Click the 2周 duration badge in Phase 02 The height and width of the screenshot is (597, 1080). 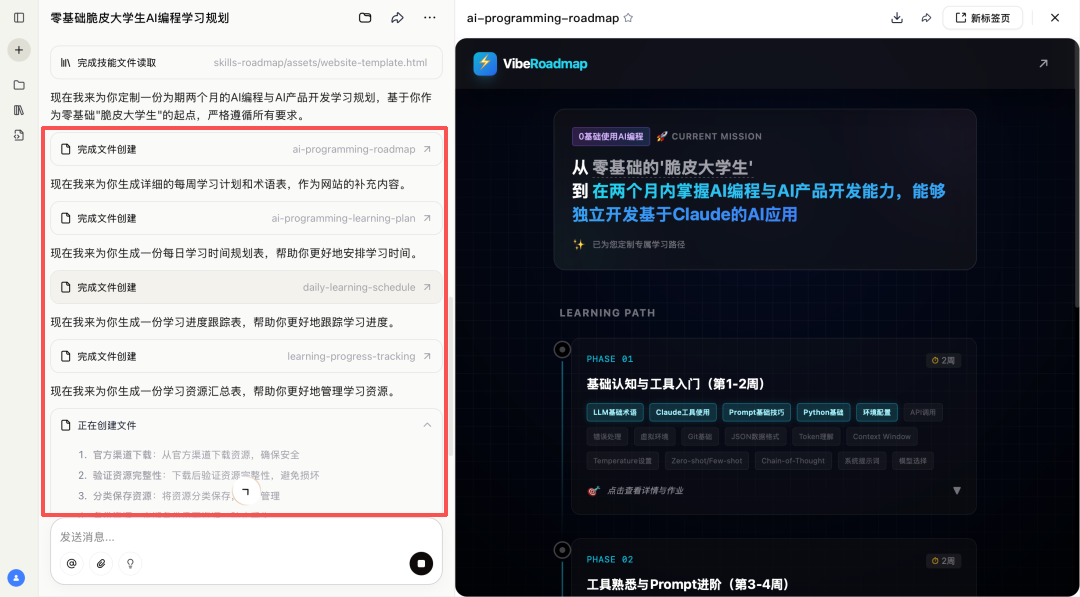(x=944, y=560)
